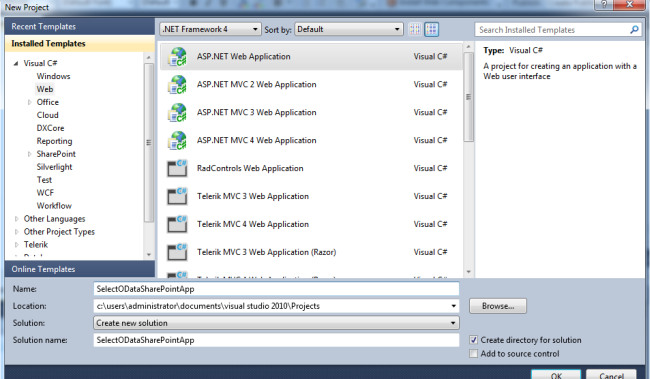Select the WCF category
Image resolution: width=650 pixels, height=379 pixels.
(x=45, y=193)
